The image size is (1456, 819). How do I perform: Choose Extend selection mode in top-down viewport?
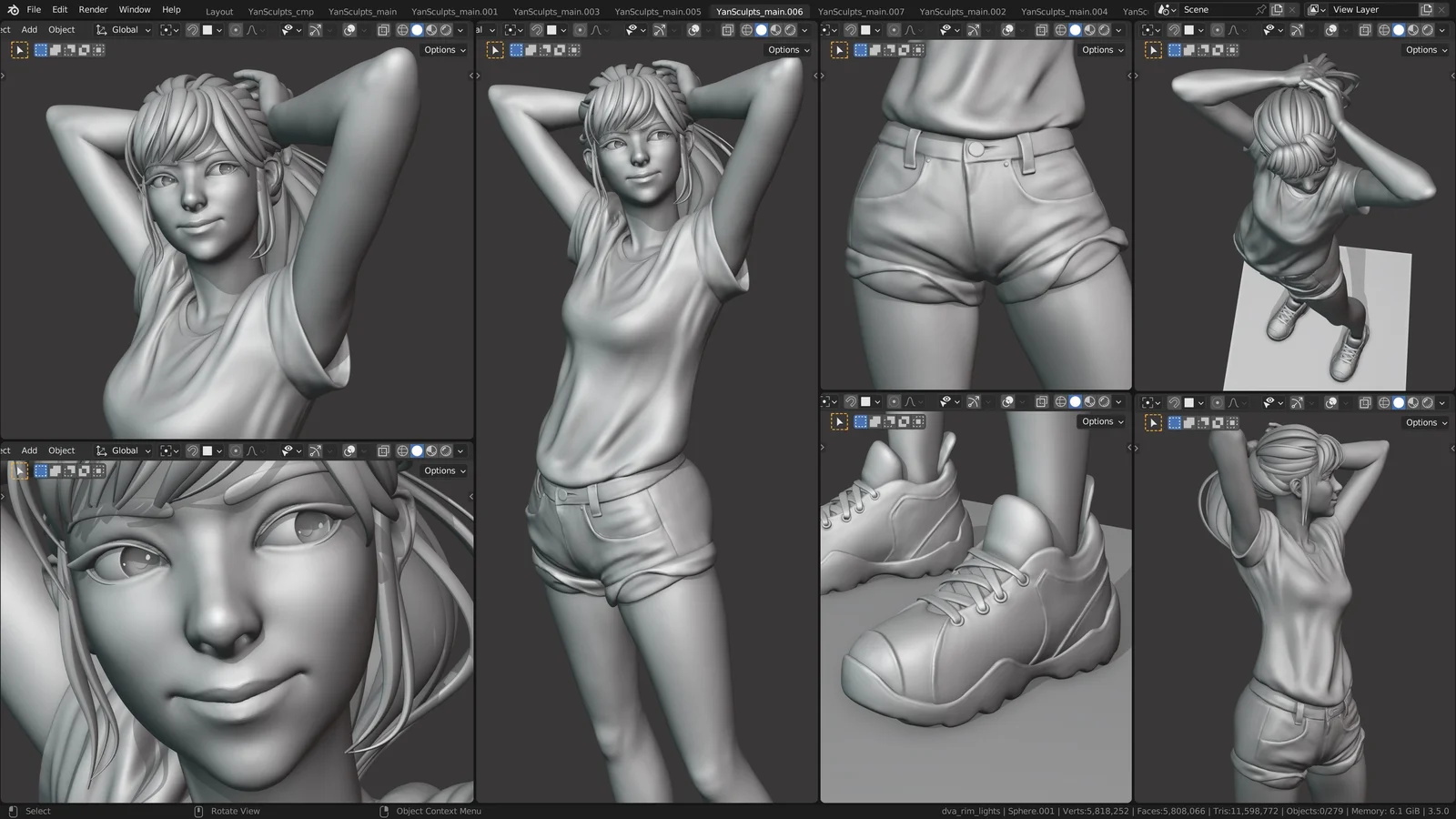1189,50
